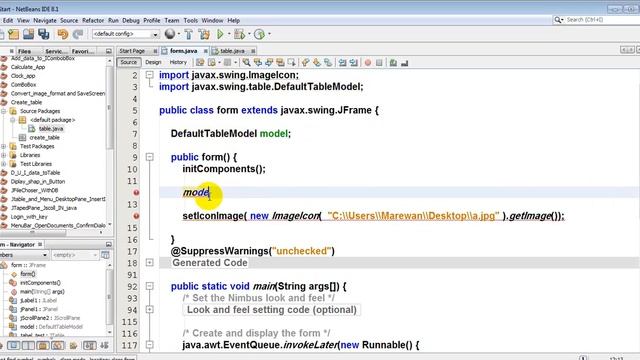The width and height of the screenshot is (640, 360).
Task: Collapse the main method fold
Action: [150, 286]
